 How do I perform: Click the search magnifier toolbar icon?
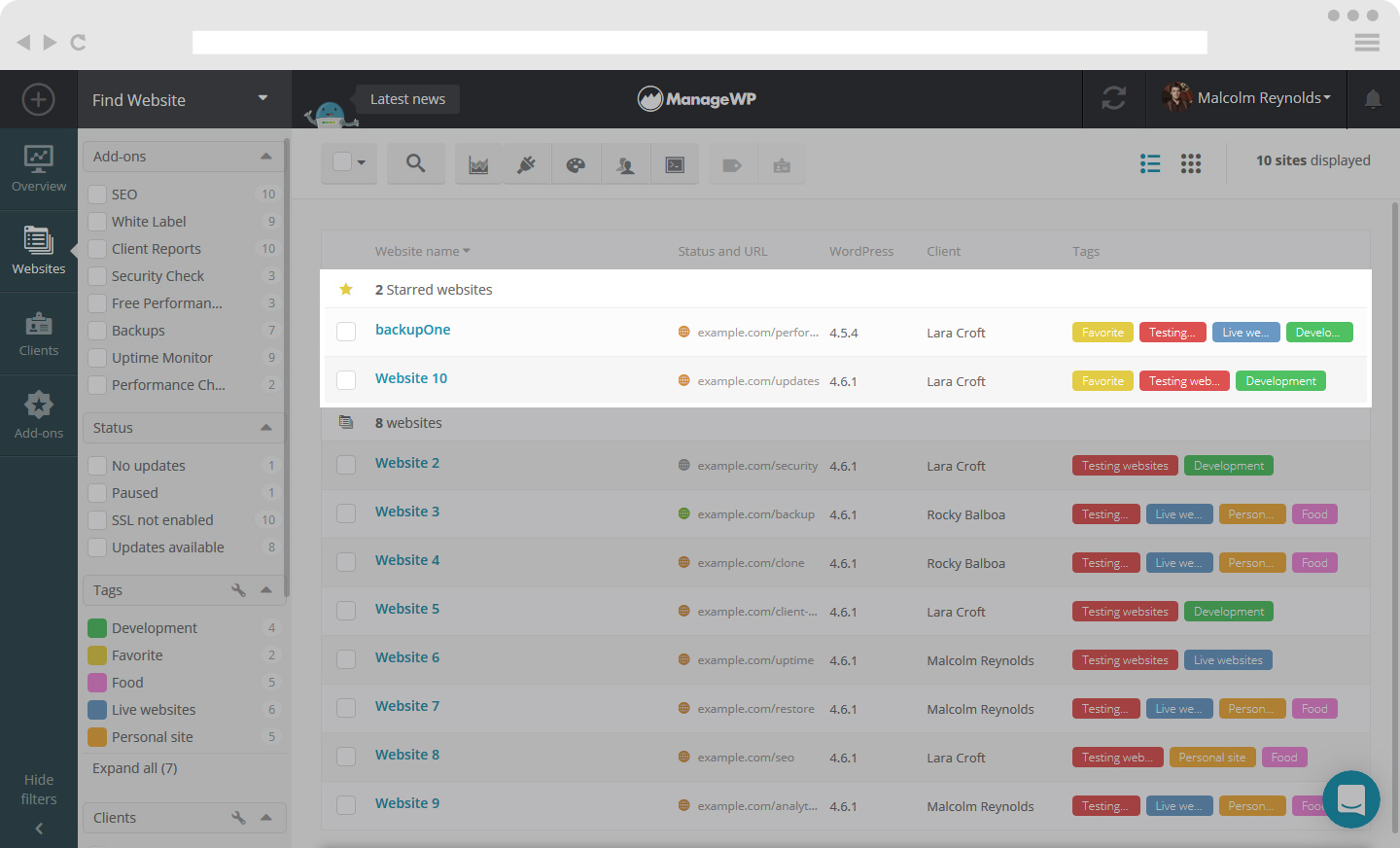tap(415, 163)
